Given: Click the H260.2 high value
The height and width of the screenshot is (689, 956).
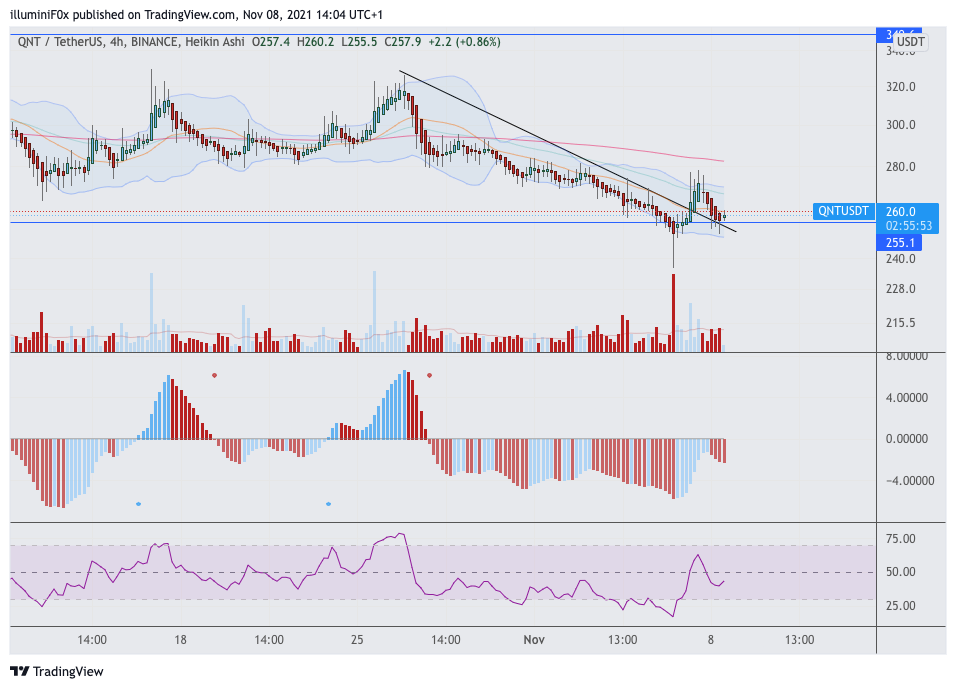Looking at the screenshot, I should tap(315, 42).
